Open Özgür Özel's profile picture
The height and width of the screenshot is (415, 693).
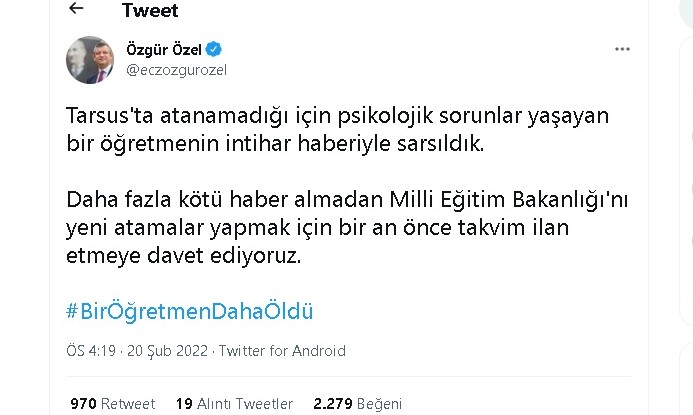pyautogui.click(x=87, y=59)
